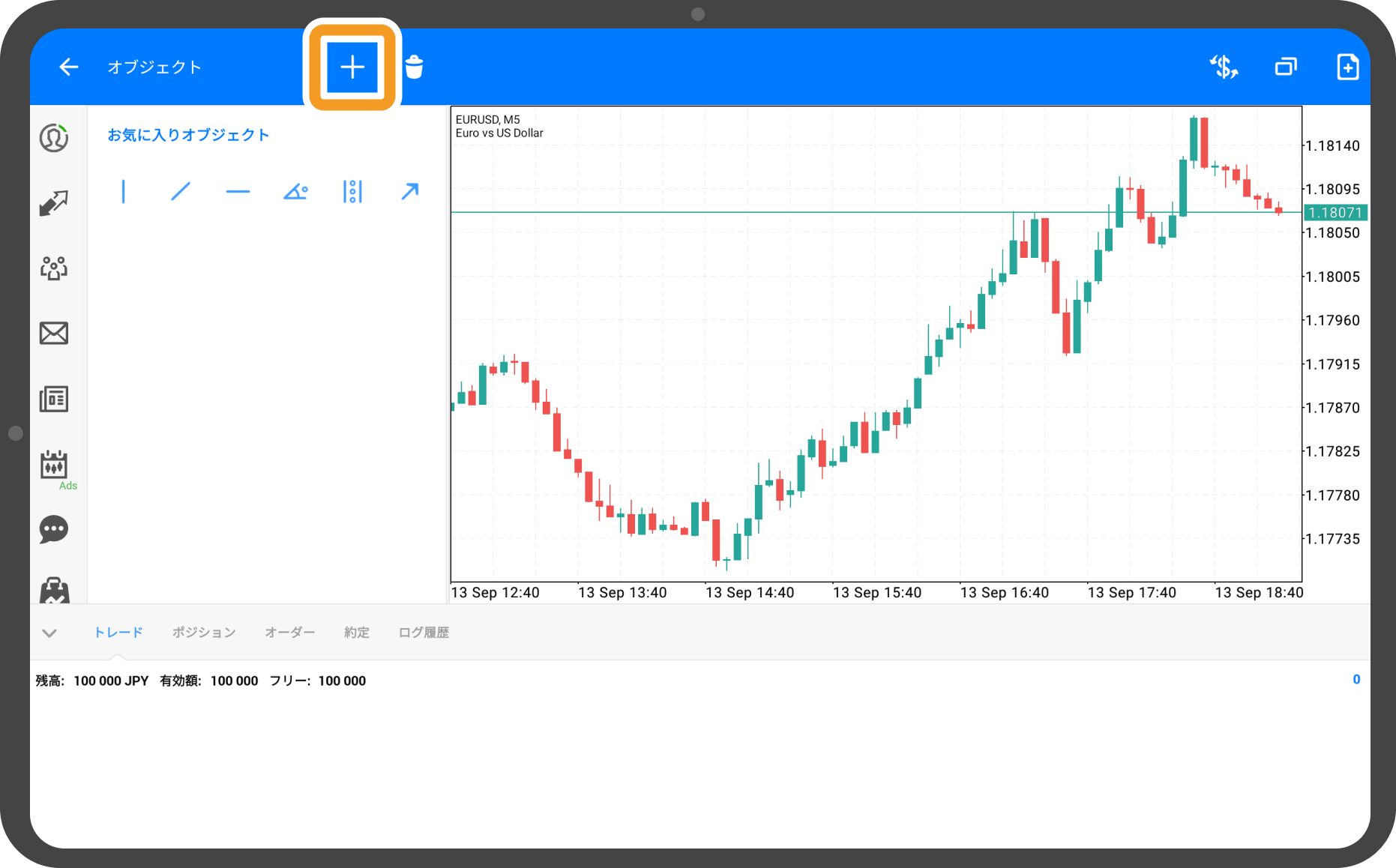
Task: Click the お気に入りオブジェクト heading
Action: (x=188, y=135)
